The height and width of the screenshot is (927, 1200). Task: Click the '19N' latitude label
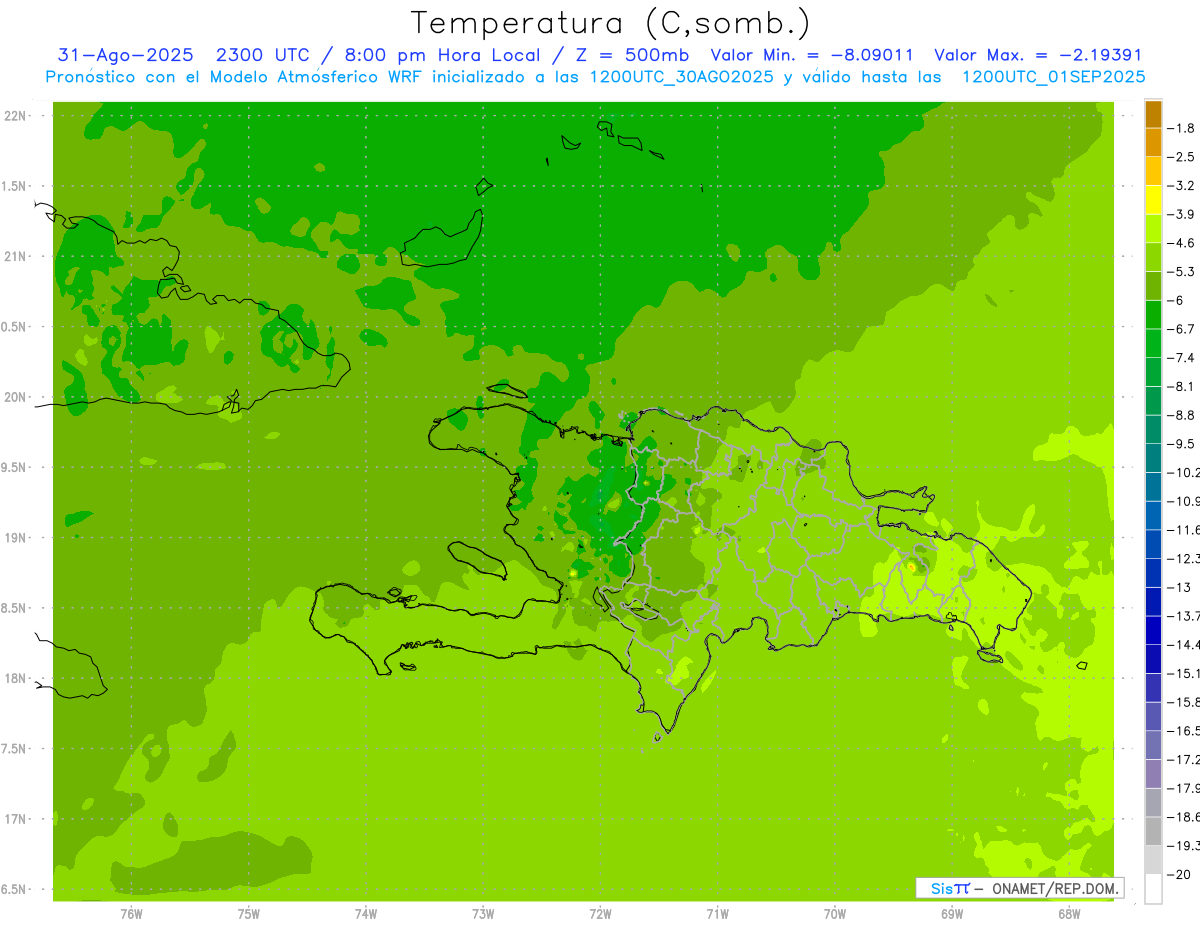16,537
